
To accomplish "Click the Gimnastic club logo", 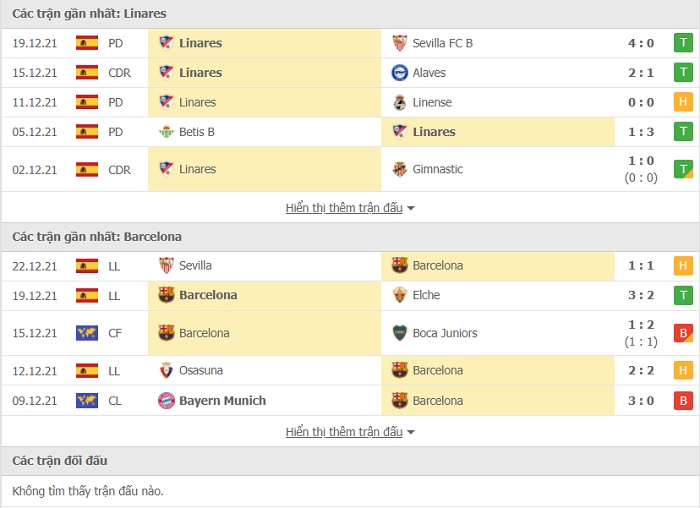I will point(400,169).
